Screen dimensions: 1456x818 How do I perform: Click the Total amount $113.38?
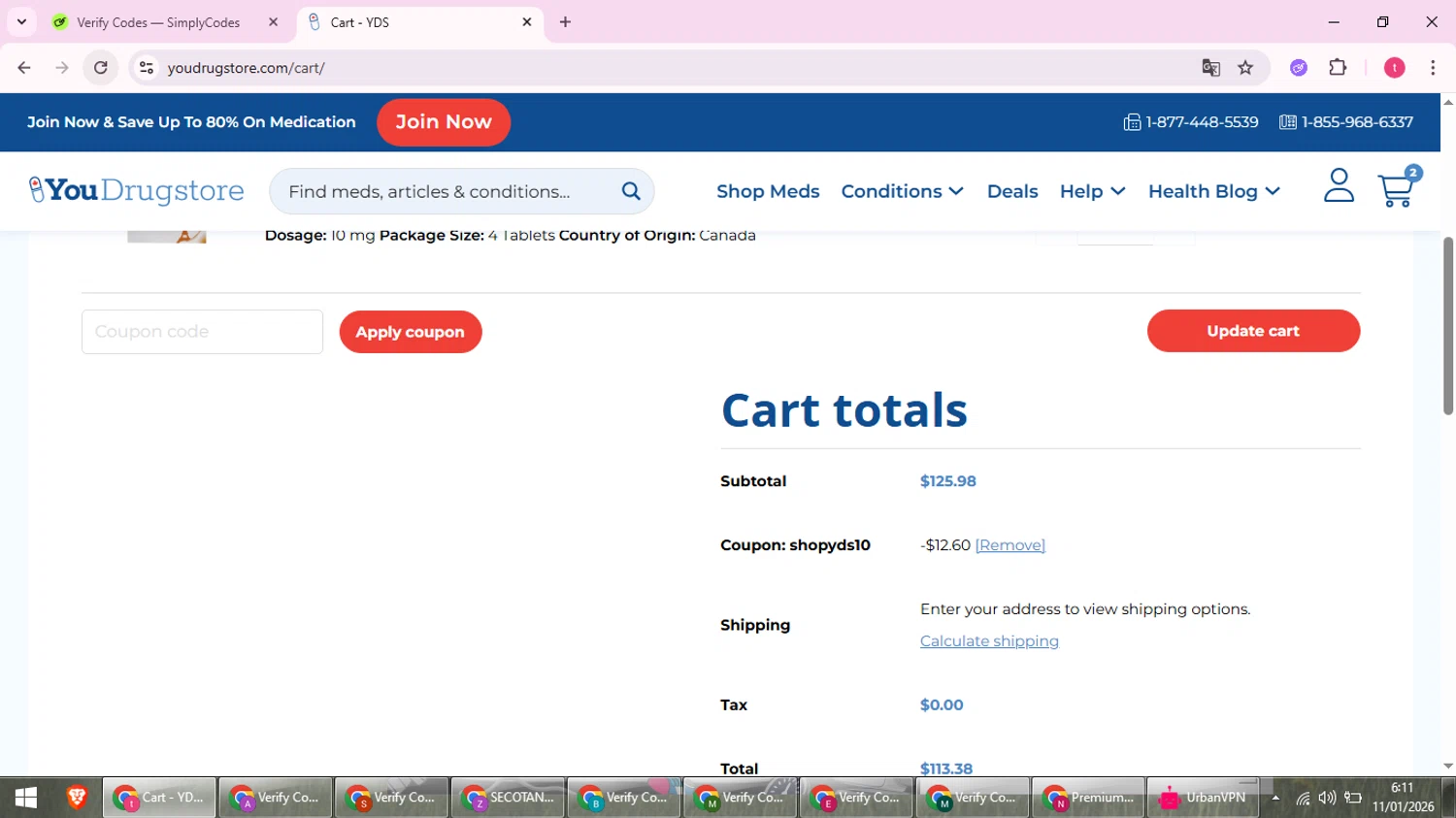(x=945, y=769)
